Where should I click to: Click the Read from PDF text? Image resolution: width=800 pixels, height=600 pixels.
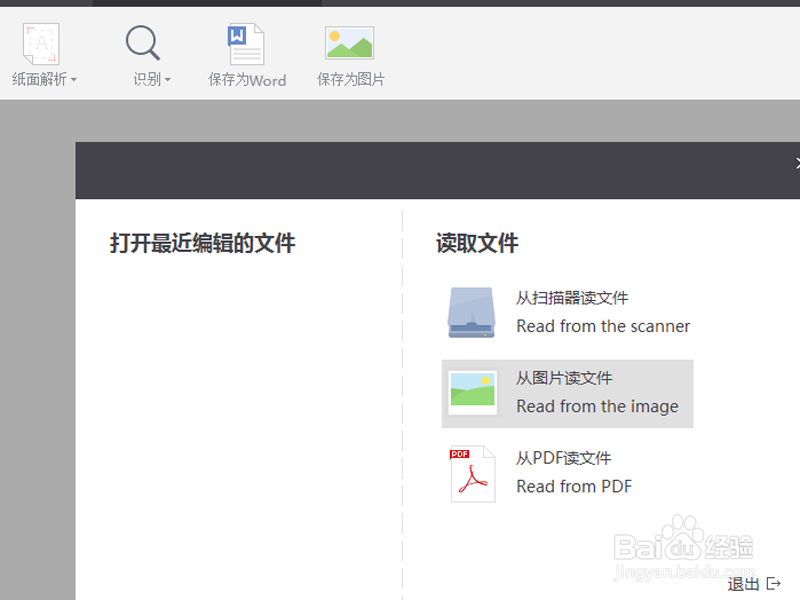coord(574,486)
